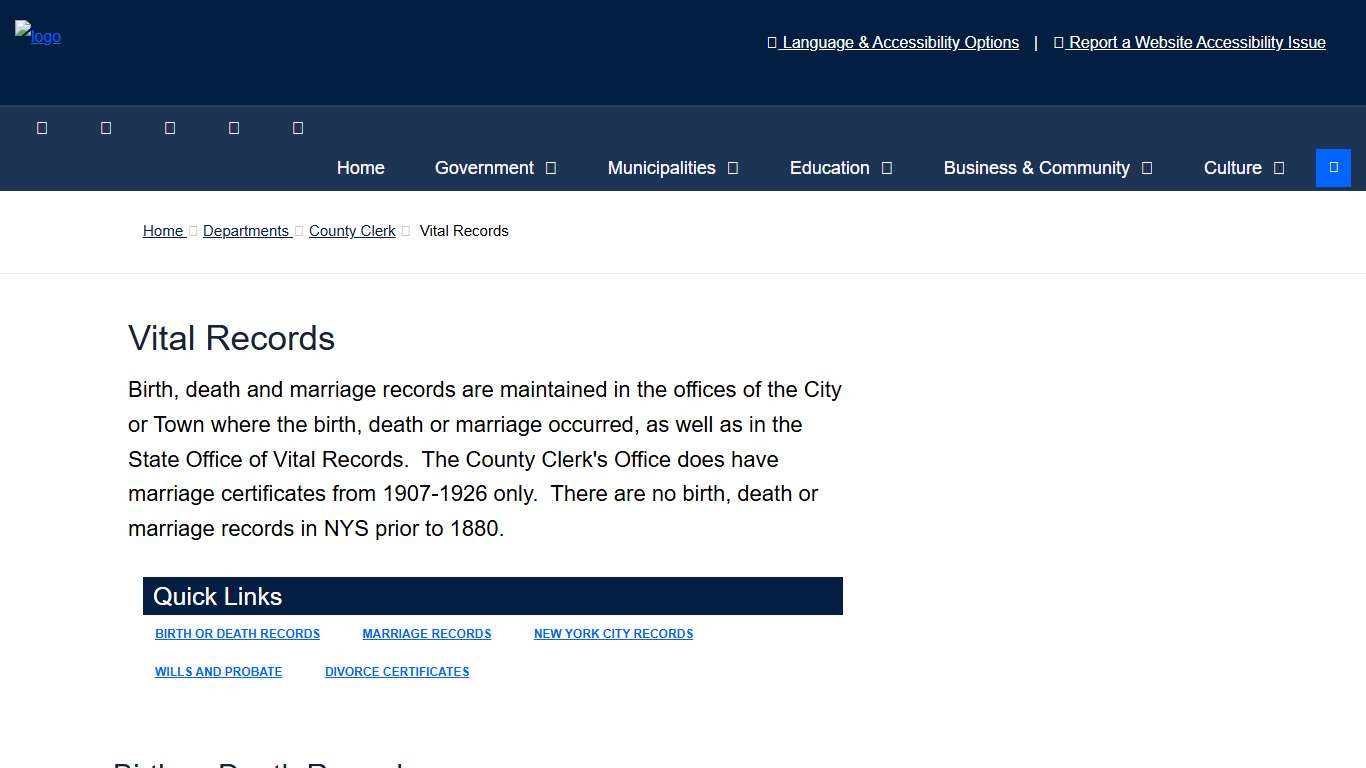Expand the Government dropdown arrow

coord(551,168)
